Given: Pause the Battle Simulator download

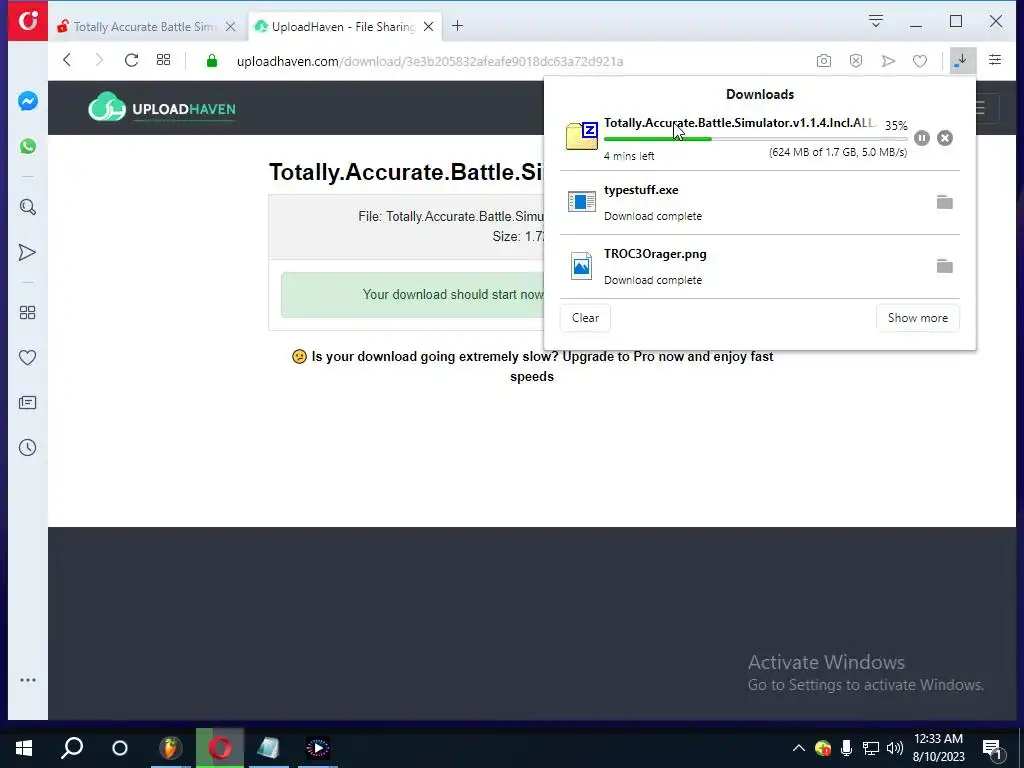Looking at the screenshot, I should coord(921,138).
